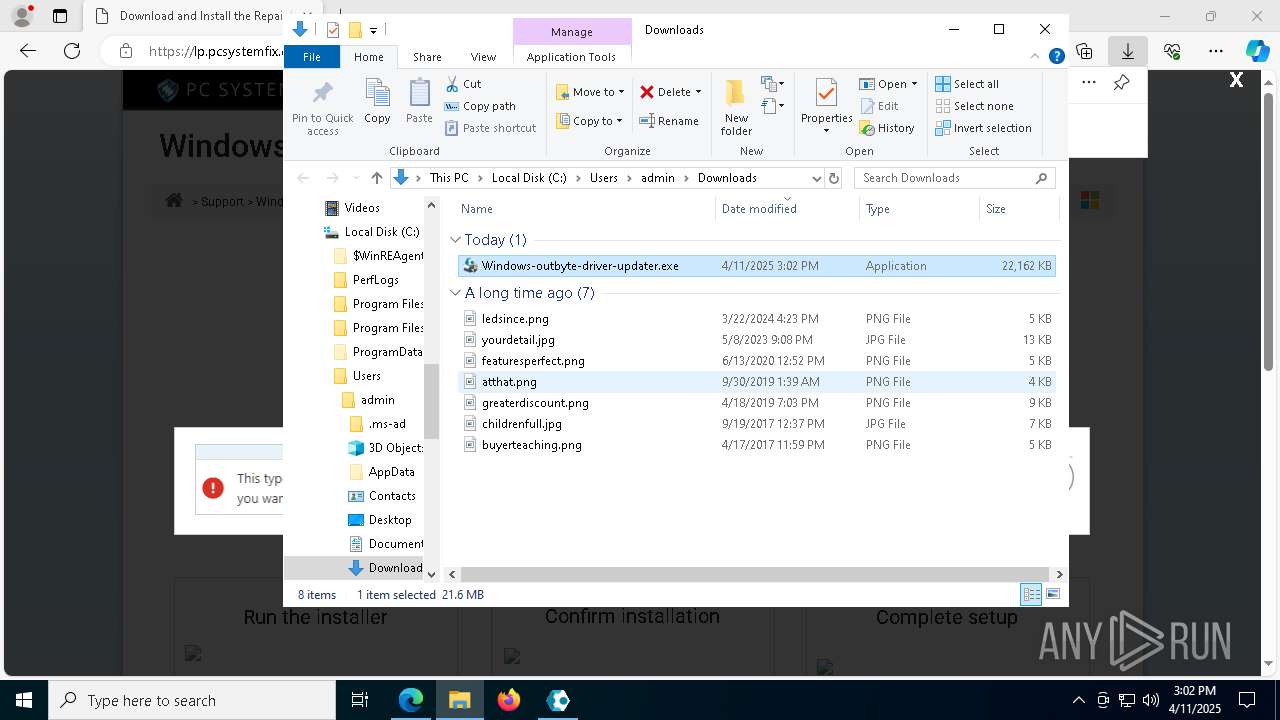Viewport: 1280px width, 720px height.
Task: Click Task View taskbar button
Action: click(x=360, y=700)
